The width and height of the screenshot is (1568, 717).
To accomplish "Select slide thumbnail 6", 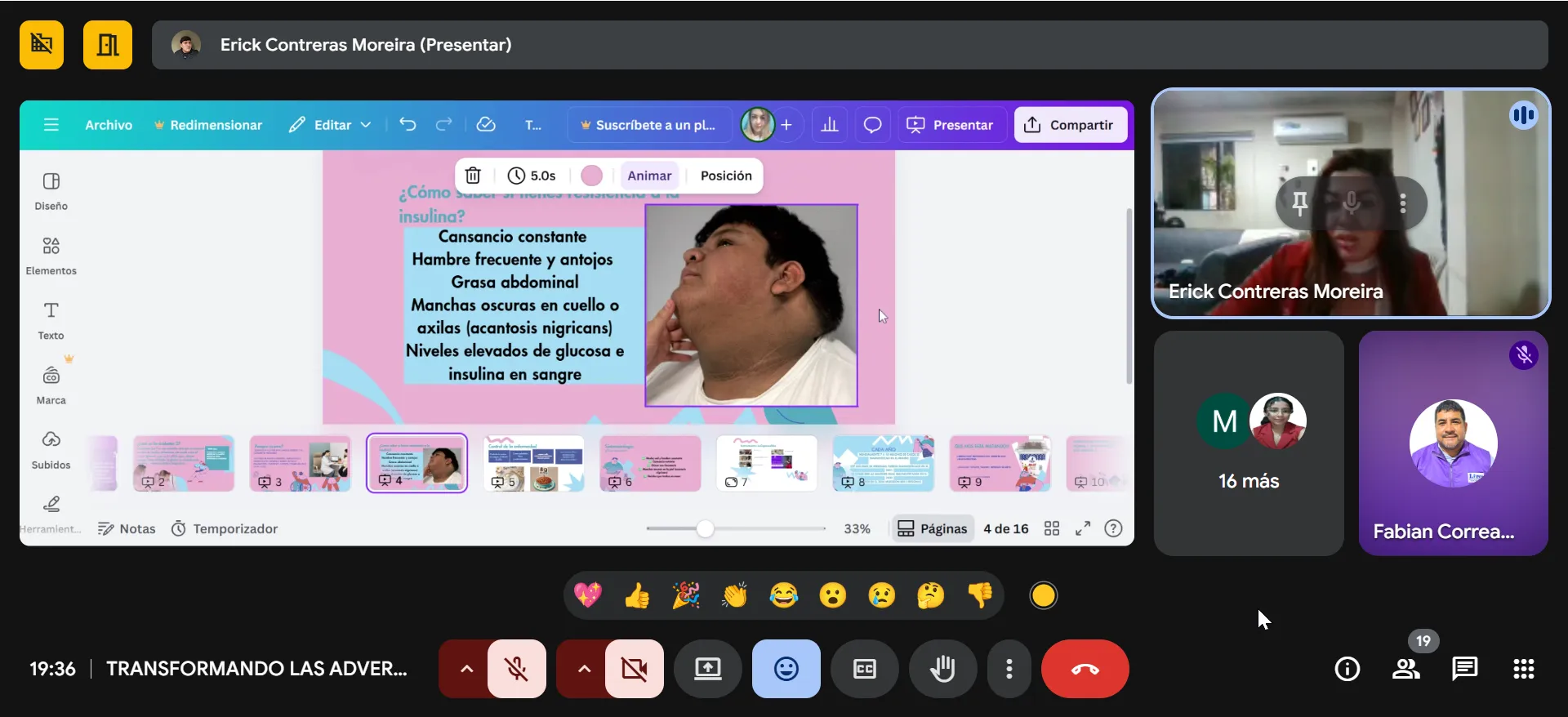I will pos(651,463).
